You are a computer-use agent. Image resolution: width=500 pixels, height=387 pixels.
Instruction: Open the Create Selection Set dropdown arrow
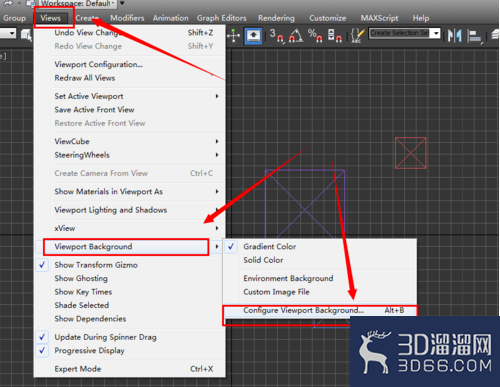[436, 33]
